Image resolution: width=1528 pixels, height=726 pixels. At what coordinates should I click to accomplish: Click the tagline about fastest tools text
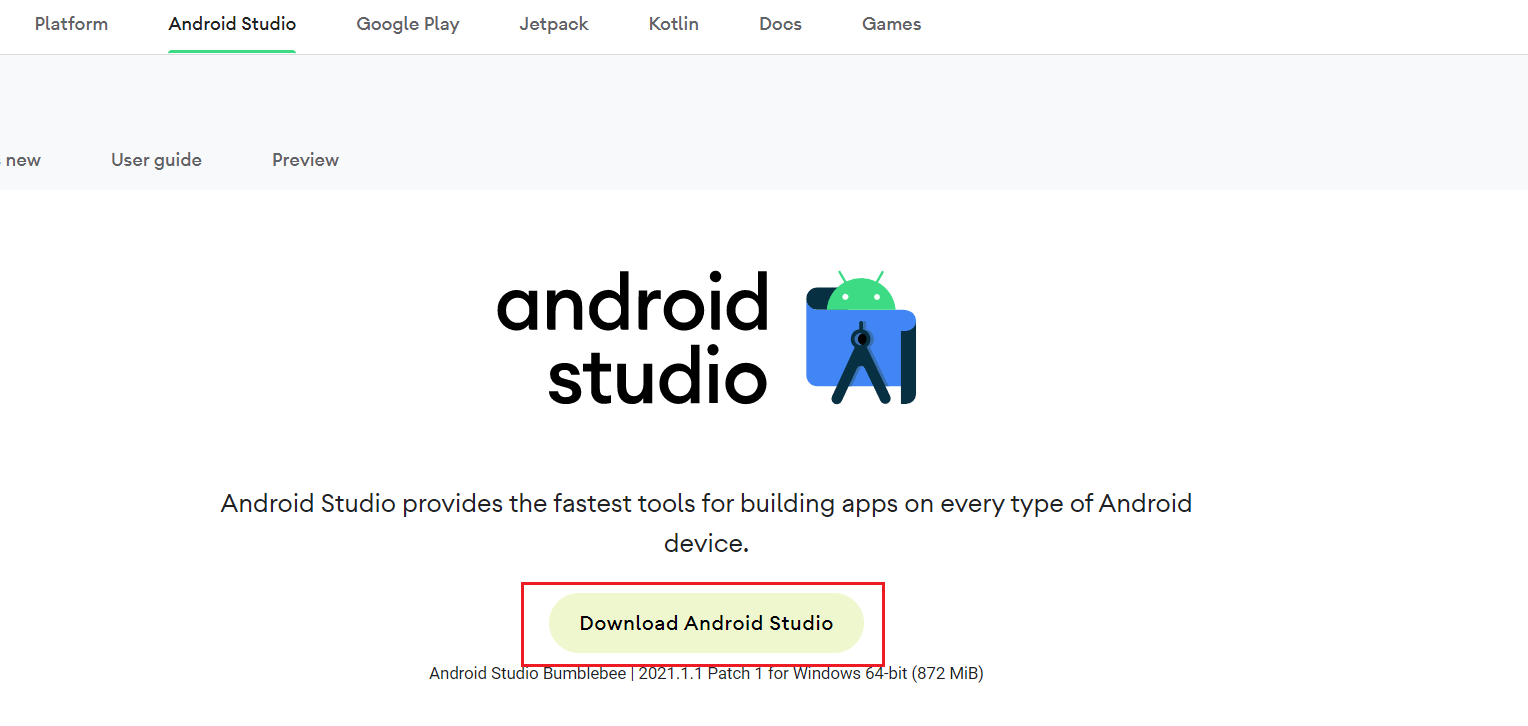coord(706,523)
